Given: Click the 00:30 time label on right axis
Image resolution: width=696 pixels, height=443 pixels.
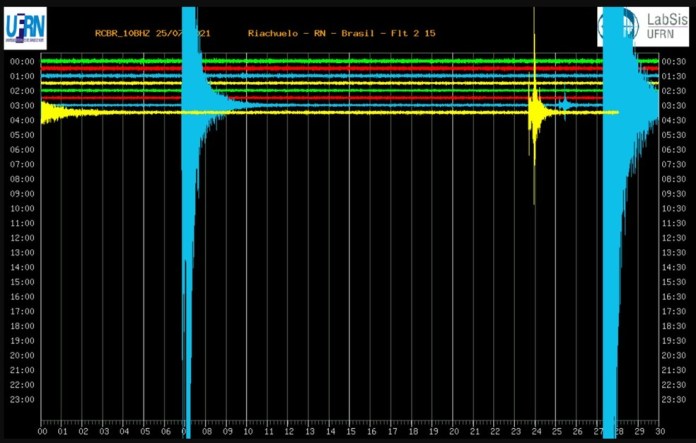Looking at the screenshot, I should pyautogui.click(x=673, y=61).
